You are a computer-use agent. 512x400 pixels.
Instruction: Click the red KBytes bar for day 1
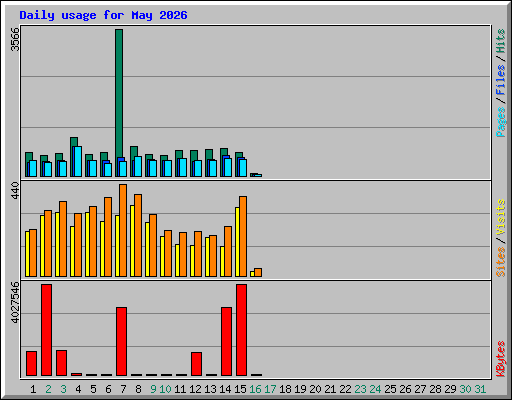point(31,363)
